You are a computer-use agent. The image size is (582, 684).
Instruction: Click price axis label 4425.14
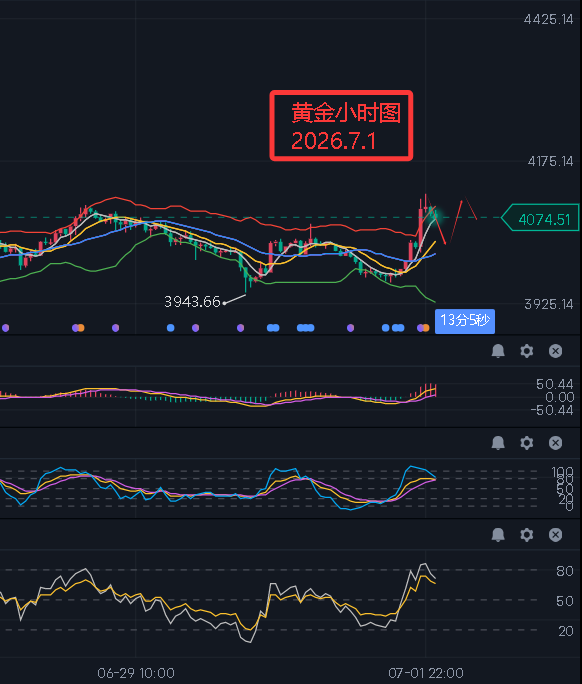click(548, 19)
